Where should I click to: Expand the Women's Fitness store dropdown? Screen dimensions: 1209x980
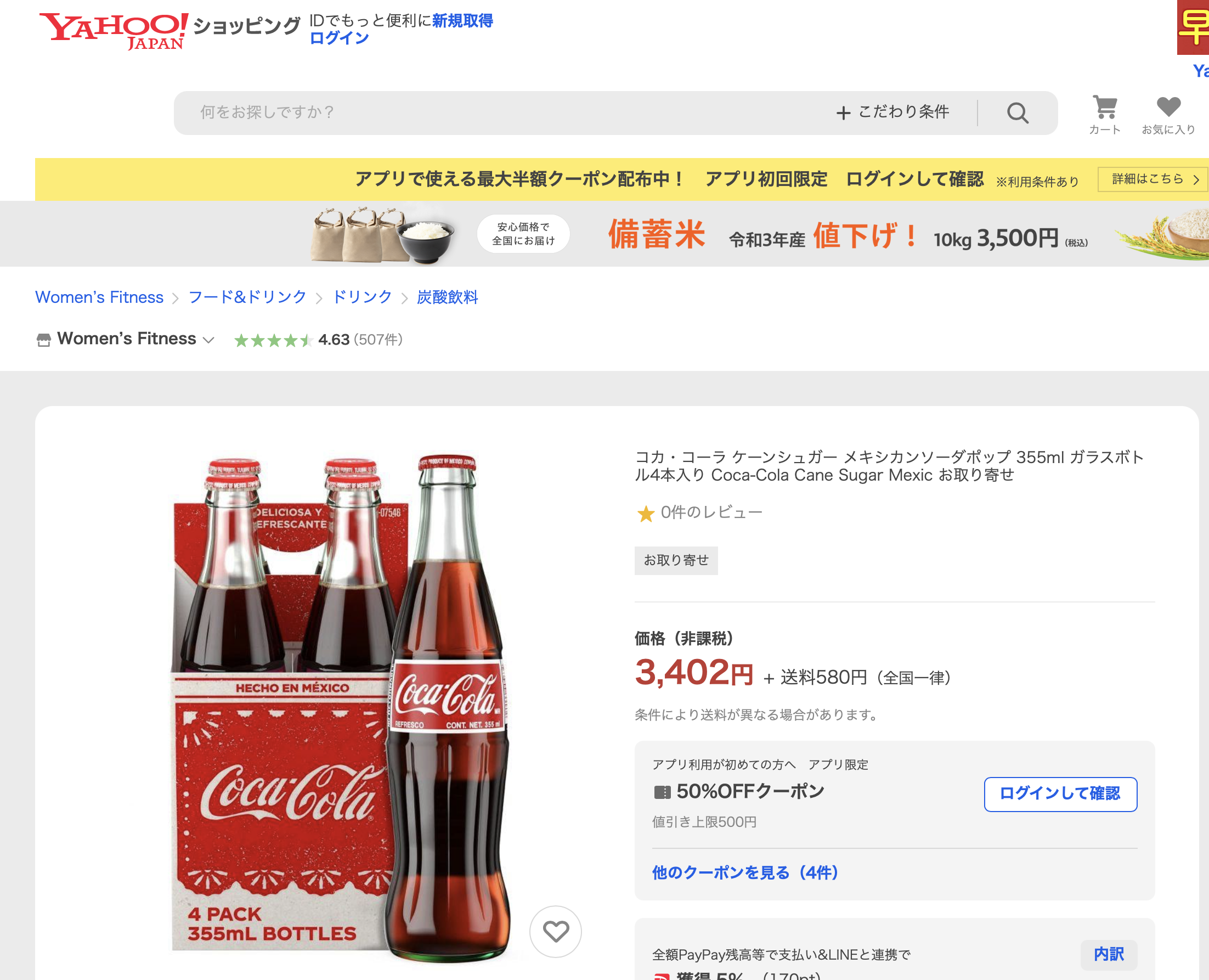point(209,340)
